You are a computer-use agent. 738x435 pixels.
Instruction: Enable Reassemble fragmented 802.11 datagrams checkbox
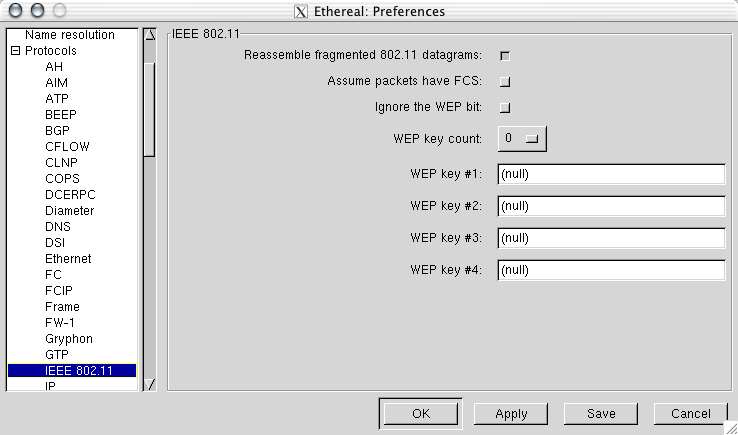click(505, 56)
